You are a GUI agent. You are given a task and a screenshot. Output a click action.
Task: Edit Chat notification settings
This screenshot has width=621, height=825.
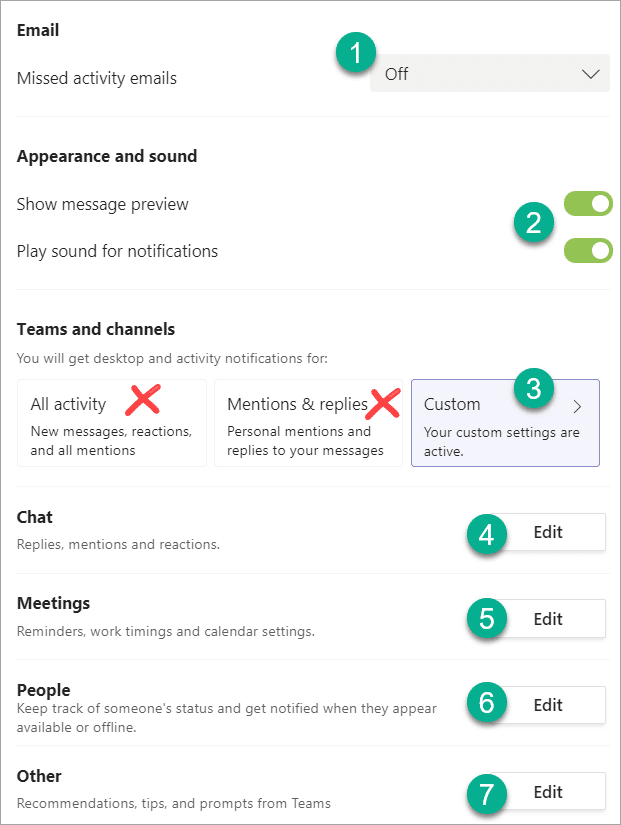(548, 532)
